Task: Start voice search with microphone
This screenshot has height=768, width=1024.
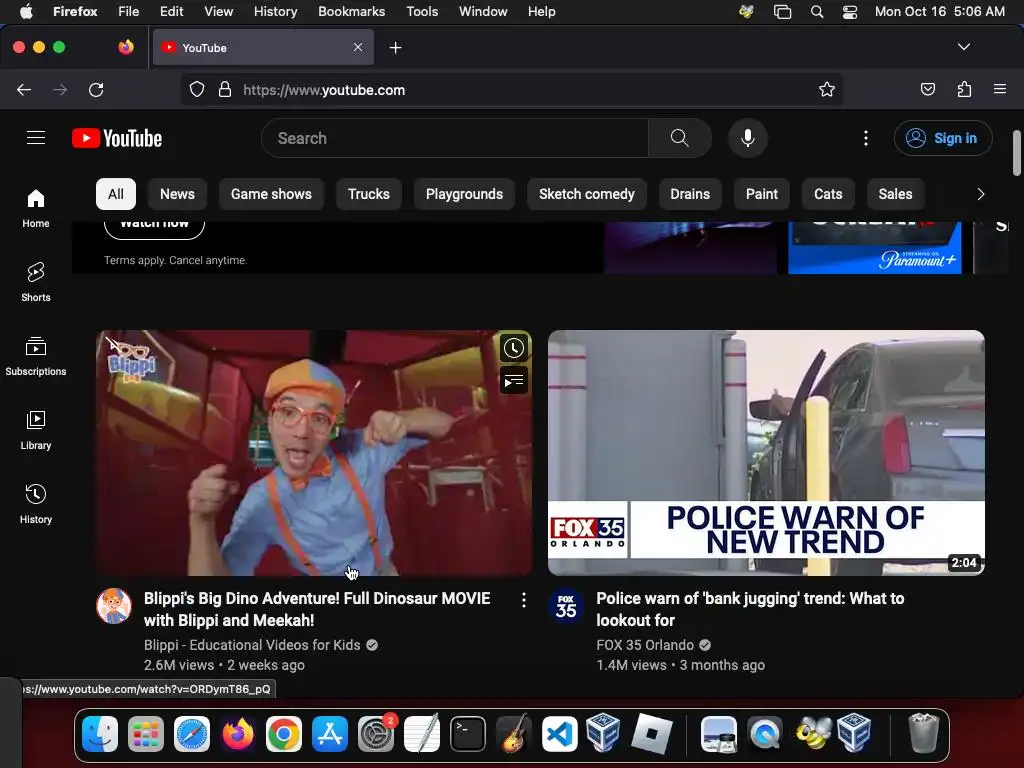Action: (x=748, y=138)
